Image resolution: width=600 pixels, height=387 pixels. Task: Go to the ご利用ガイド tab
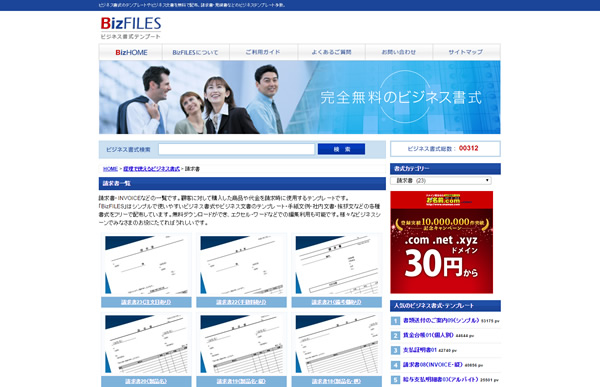263,52
